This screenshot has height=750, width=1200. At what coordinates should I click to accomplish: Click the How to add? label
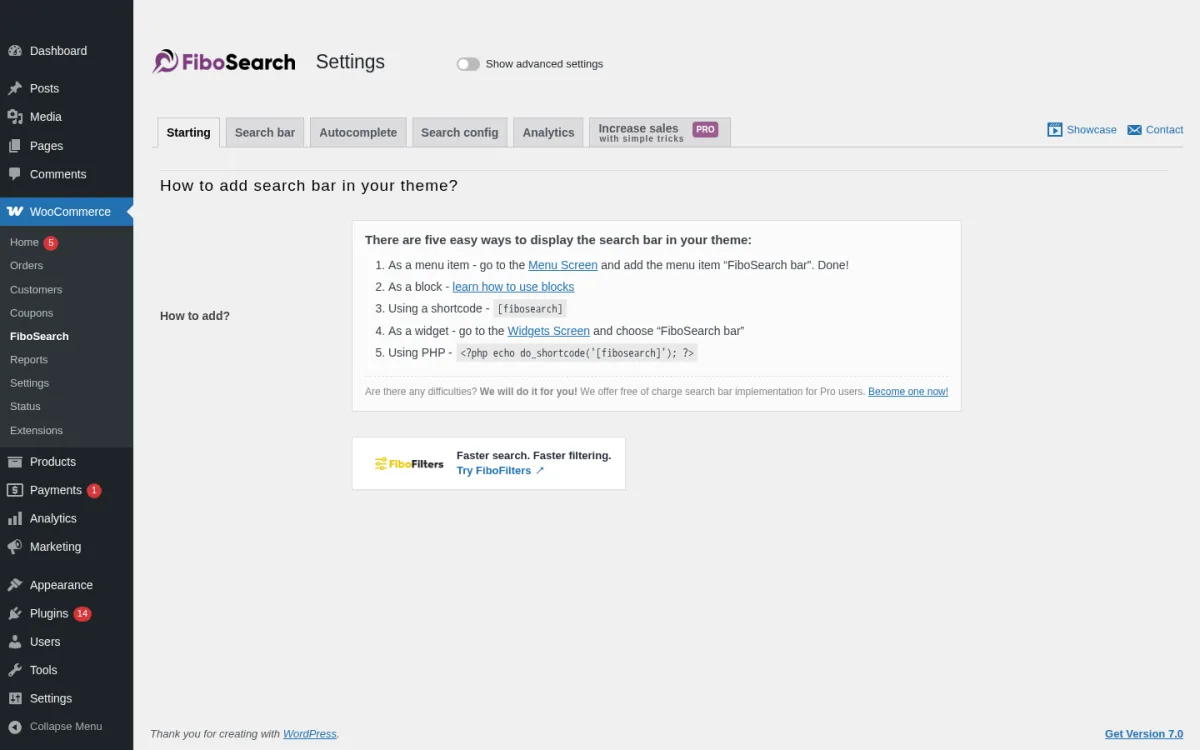coord(195,316)
